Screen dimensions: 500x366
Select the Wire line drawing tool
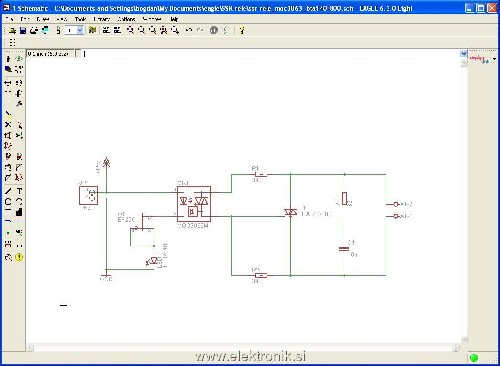click(x=8, y=191)
